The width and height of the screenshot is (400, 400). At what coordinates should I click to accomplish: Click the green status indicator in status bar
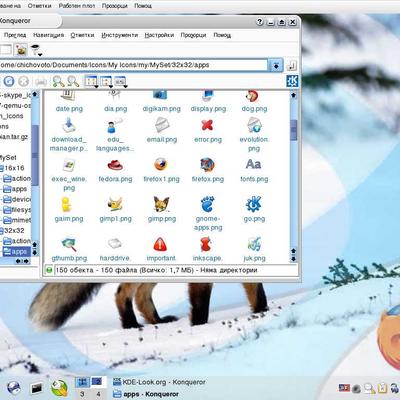(49, 270)
